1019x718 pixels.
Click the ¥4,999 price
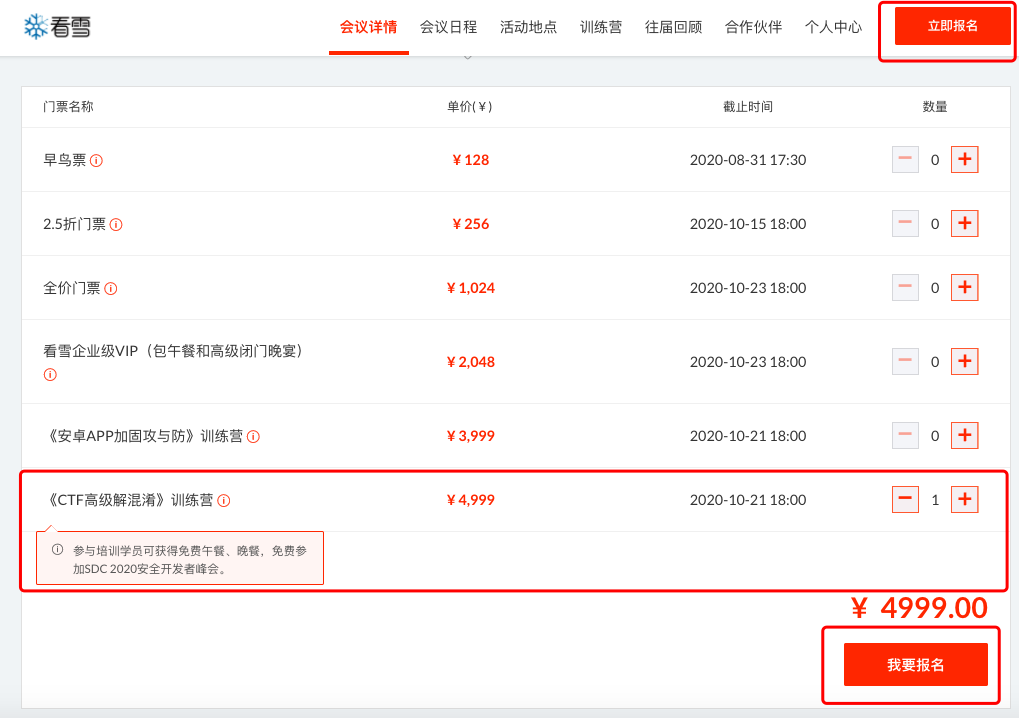[471, 500]
